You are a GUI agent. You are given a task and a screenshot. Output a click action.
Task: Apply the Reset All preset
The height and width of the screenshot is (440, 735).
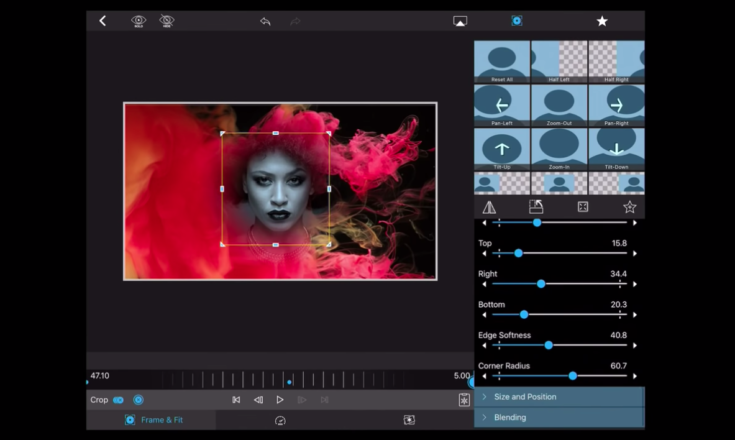coord(501,61)
